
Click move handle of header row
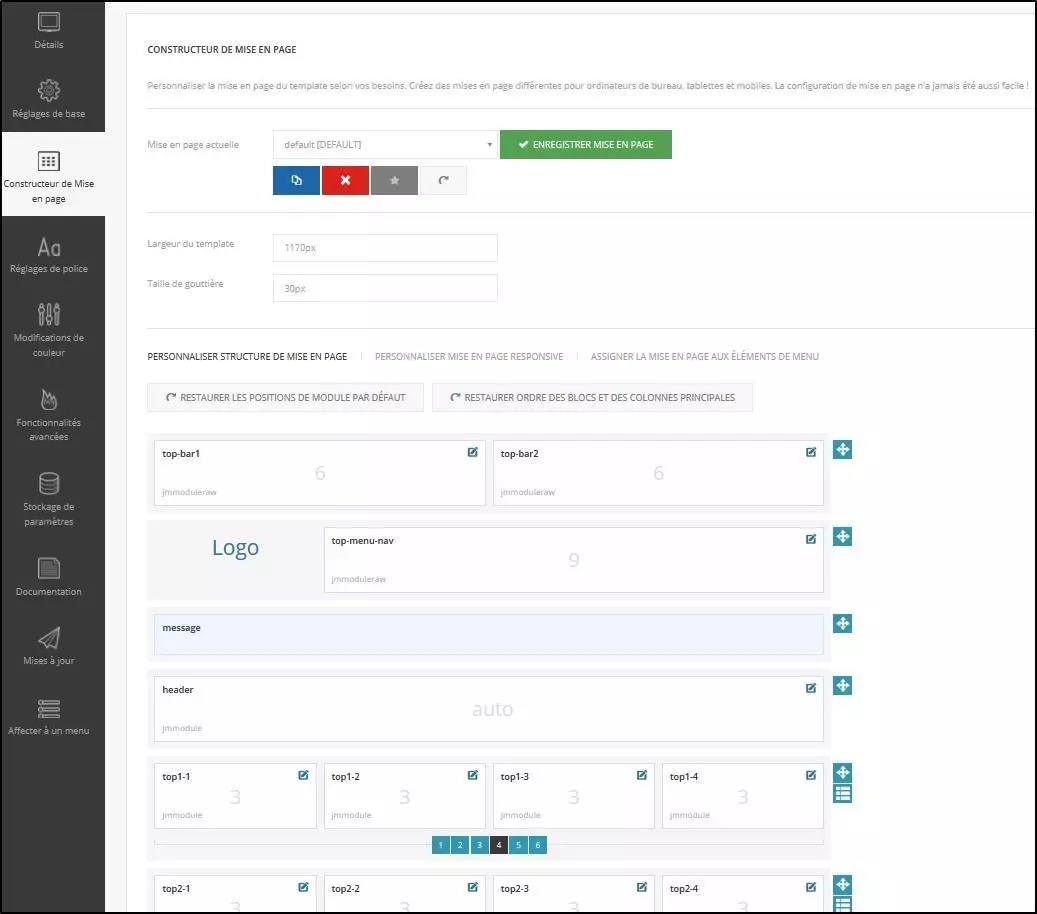(x=843, y=686)
